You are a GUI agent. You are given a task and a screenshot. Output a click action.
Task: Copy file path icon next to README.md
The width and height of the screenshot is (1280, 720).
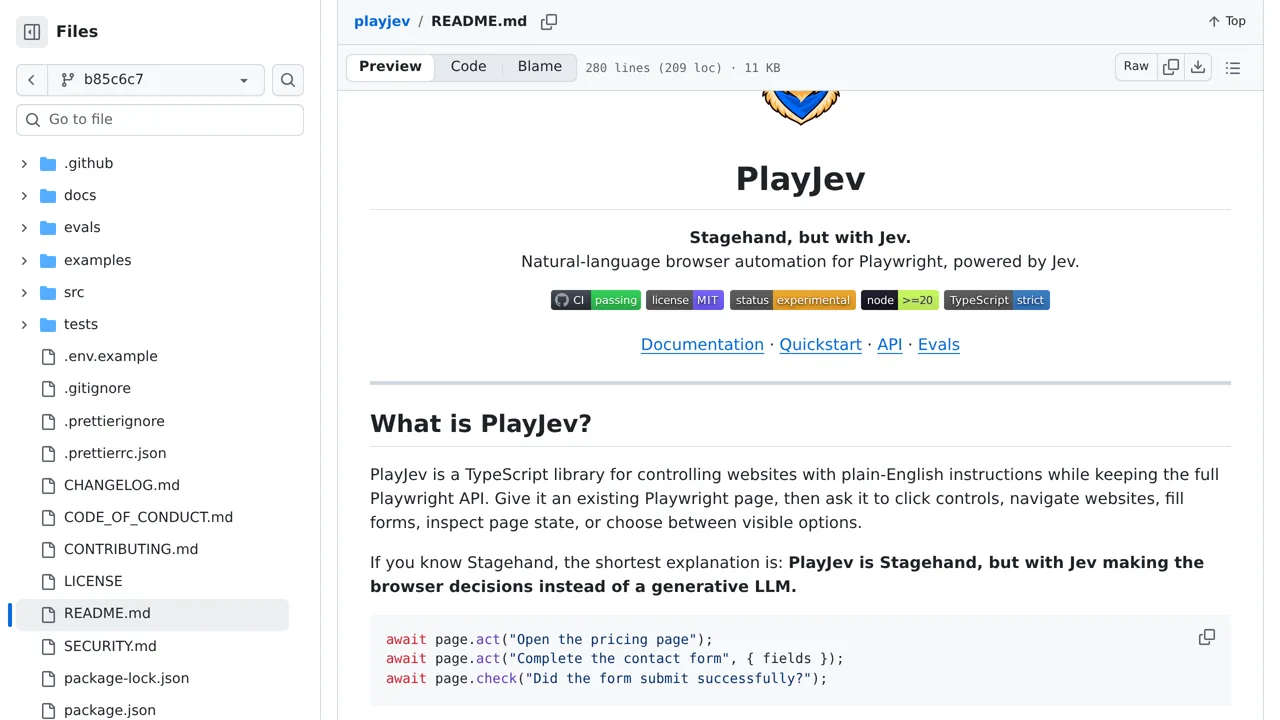[x=549, y=22]
